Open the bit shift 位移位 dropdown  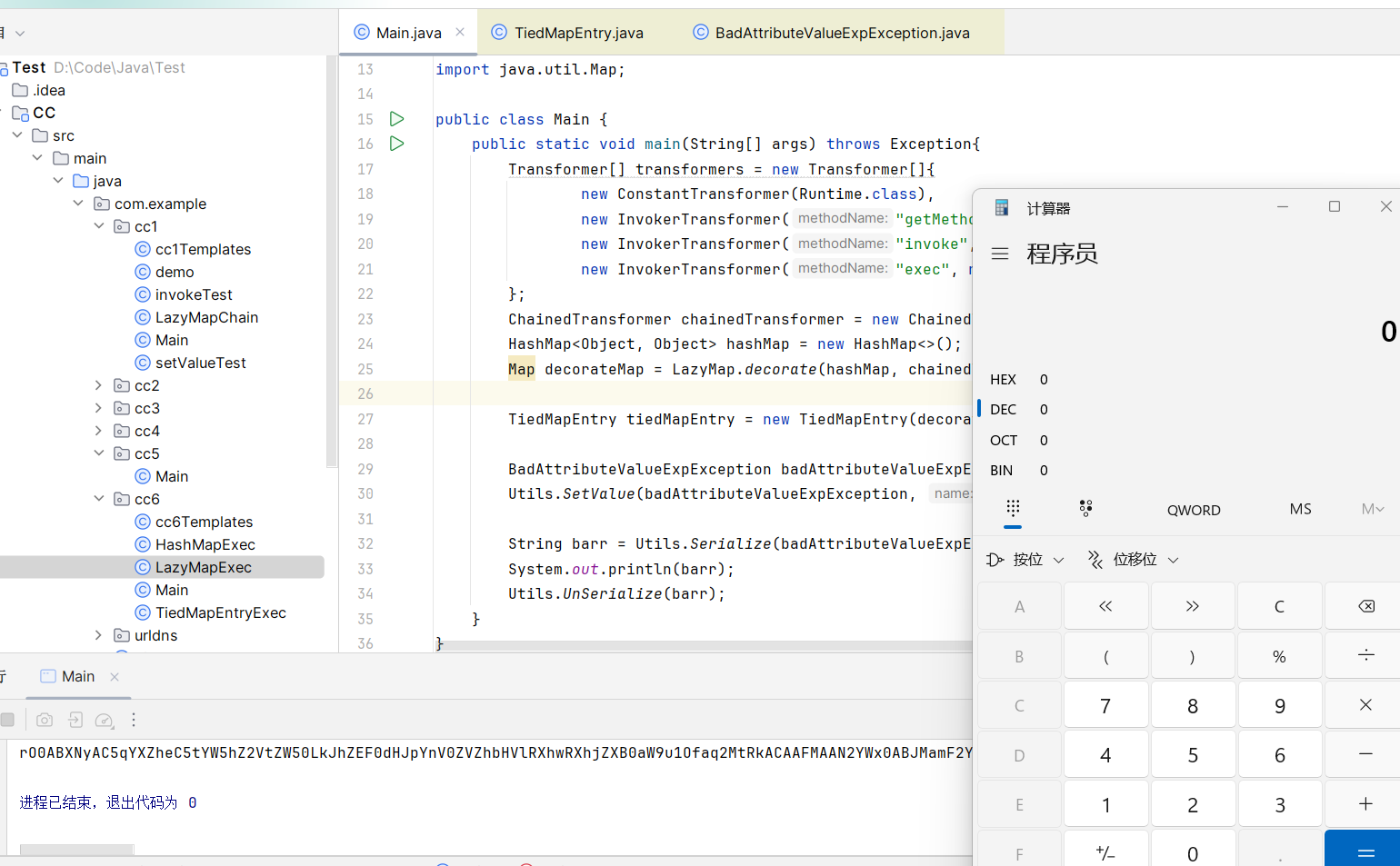click(1134, 560)
